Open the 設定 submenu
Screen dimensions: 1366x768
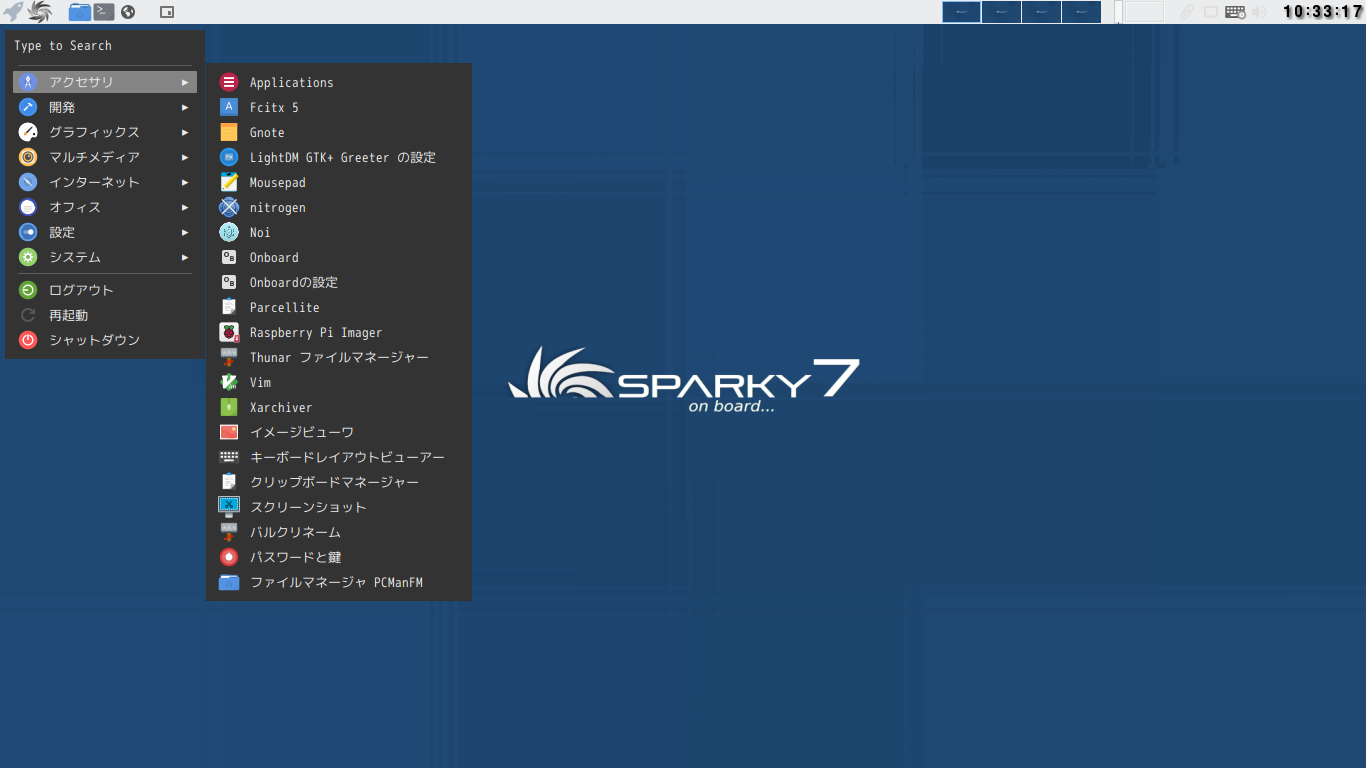coord(105,232)
